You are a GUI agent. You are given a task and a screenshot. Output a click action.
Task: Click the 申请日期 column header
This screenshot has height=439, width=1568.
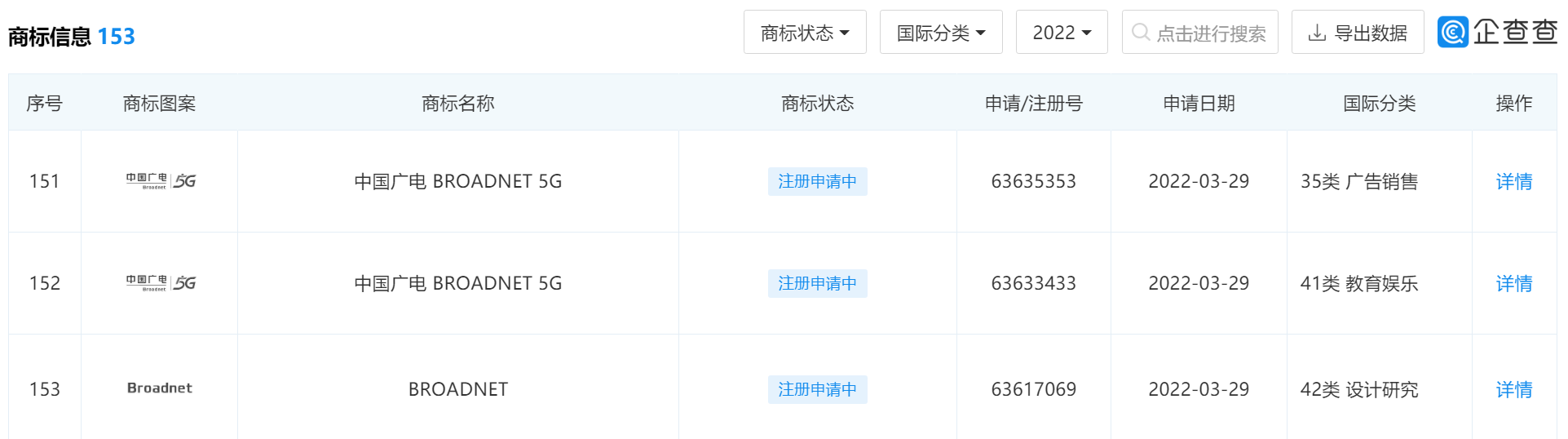coord(1199,103)
